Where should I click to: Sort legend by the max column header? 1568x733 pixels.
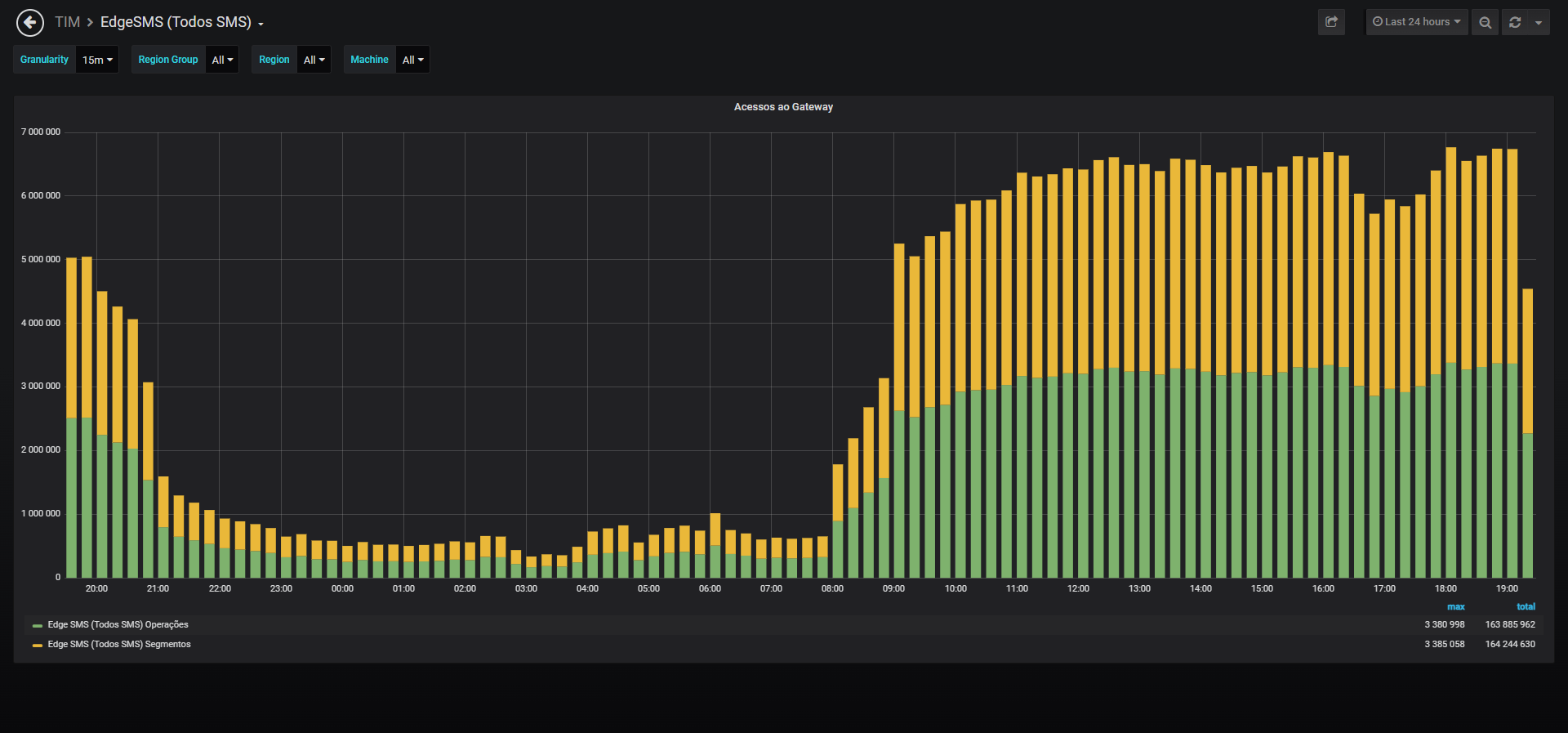(1455, 606)
